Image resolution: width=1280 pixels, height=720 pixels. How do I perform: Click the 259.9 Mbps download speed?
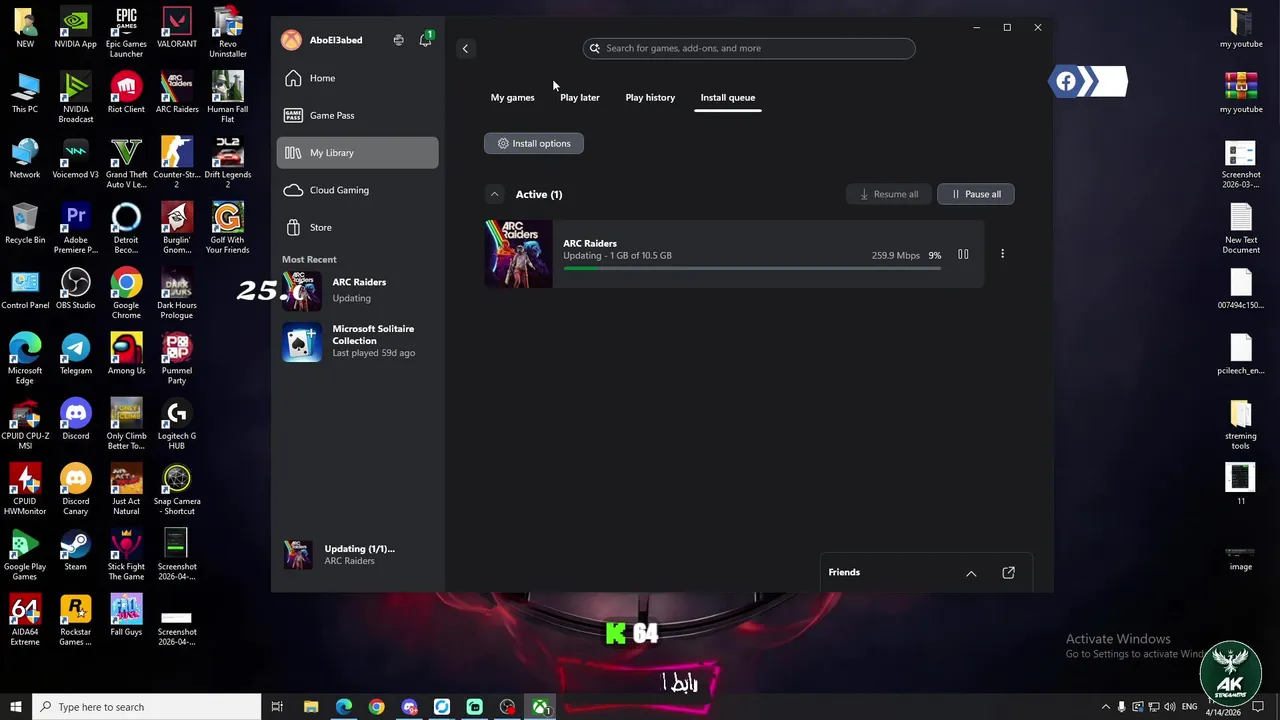pyautogui.click(x=895, y=255)
